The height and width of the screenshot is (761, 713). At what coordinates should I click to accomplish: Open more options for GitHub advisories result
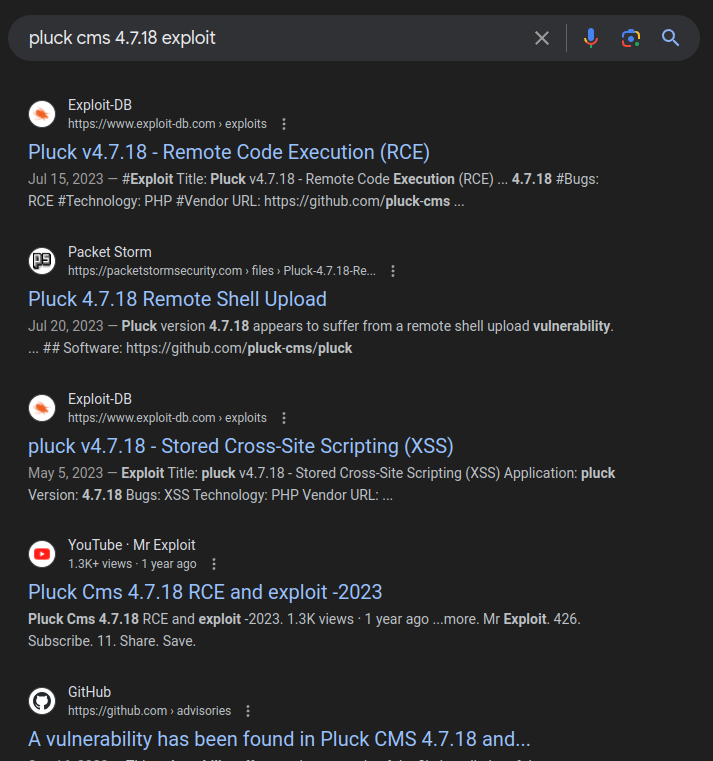tap(248, 711)
